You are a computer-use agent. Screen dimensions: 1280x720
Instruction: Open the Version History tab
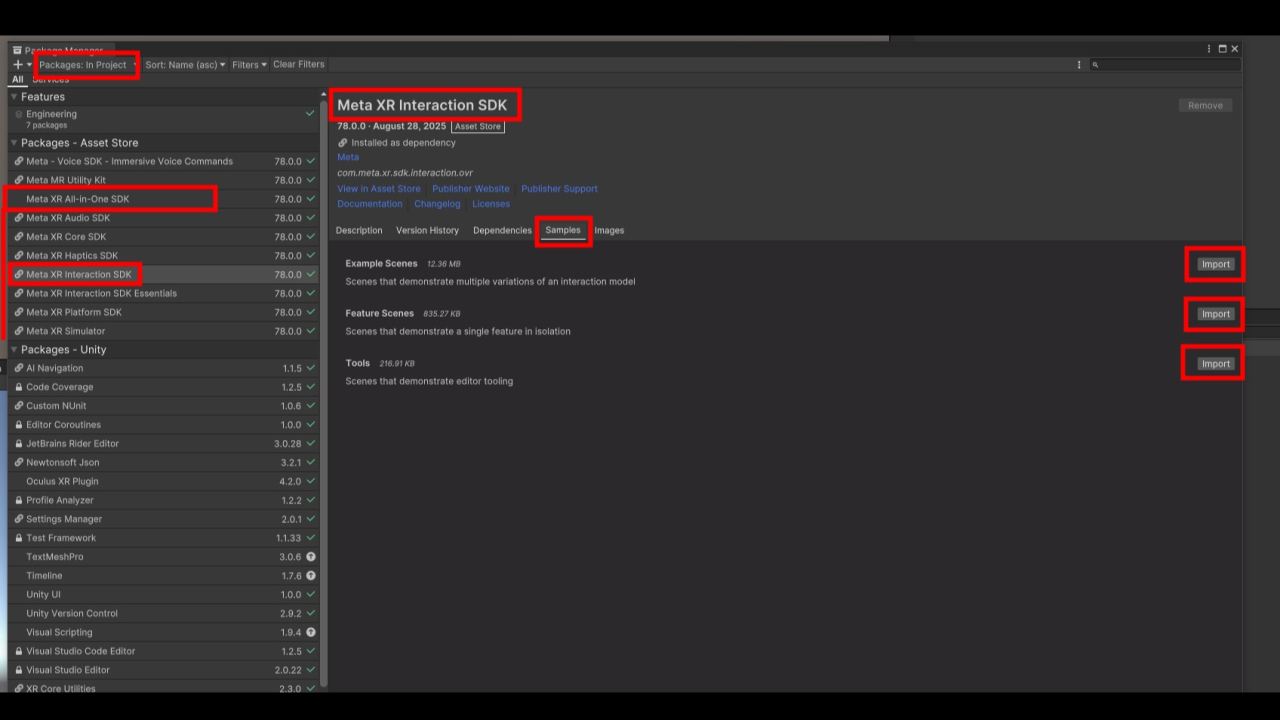point(427,230)
